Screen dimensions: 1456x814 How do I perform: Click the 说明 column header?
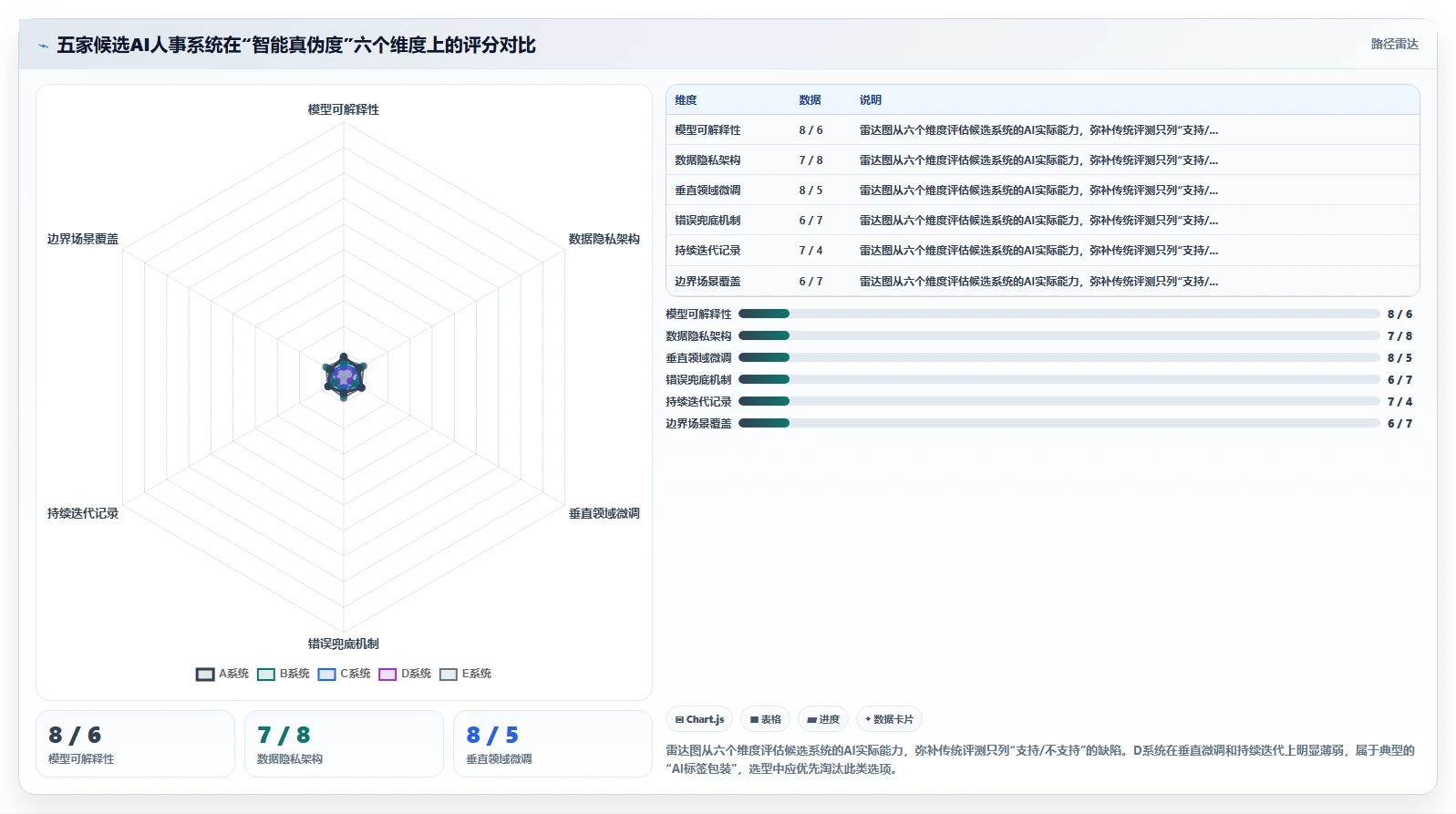point(871,100)
